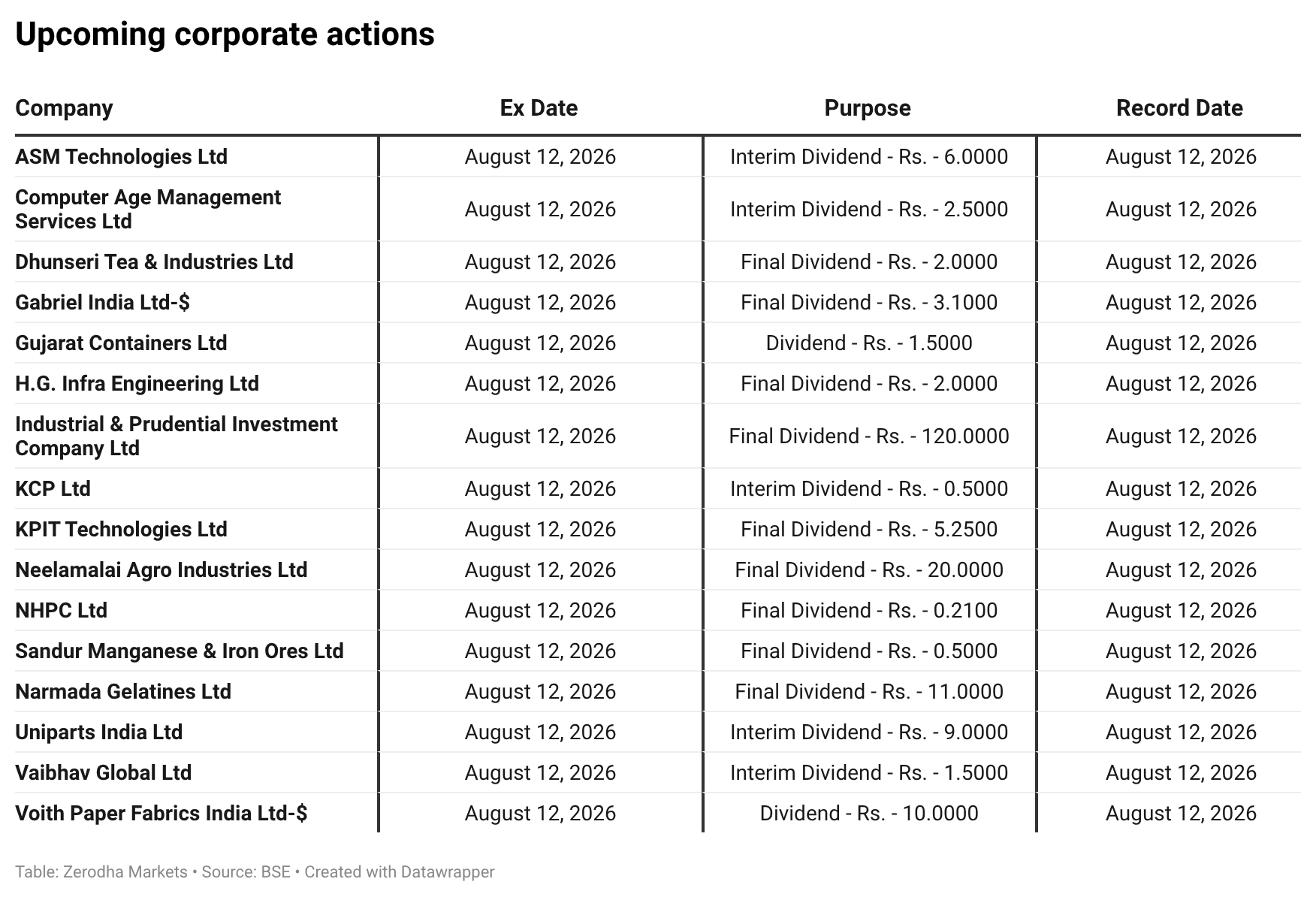Select KPIT Technologies Ltd row
This screenshot has height=897, width=1316.
(x=657, y=529)
